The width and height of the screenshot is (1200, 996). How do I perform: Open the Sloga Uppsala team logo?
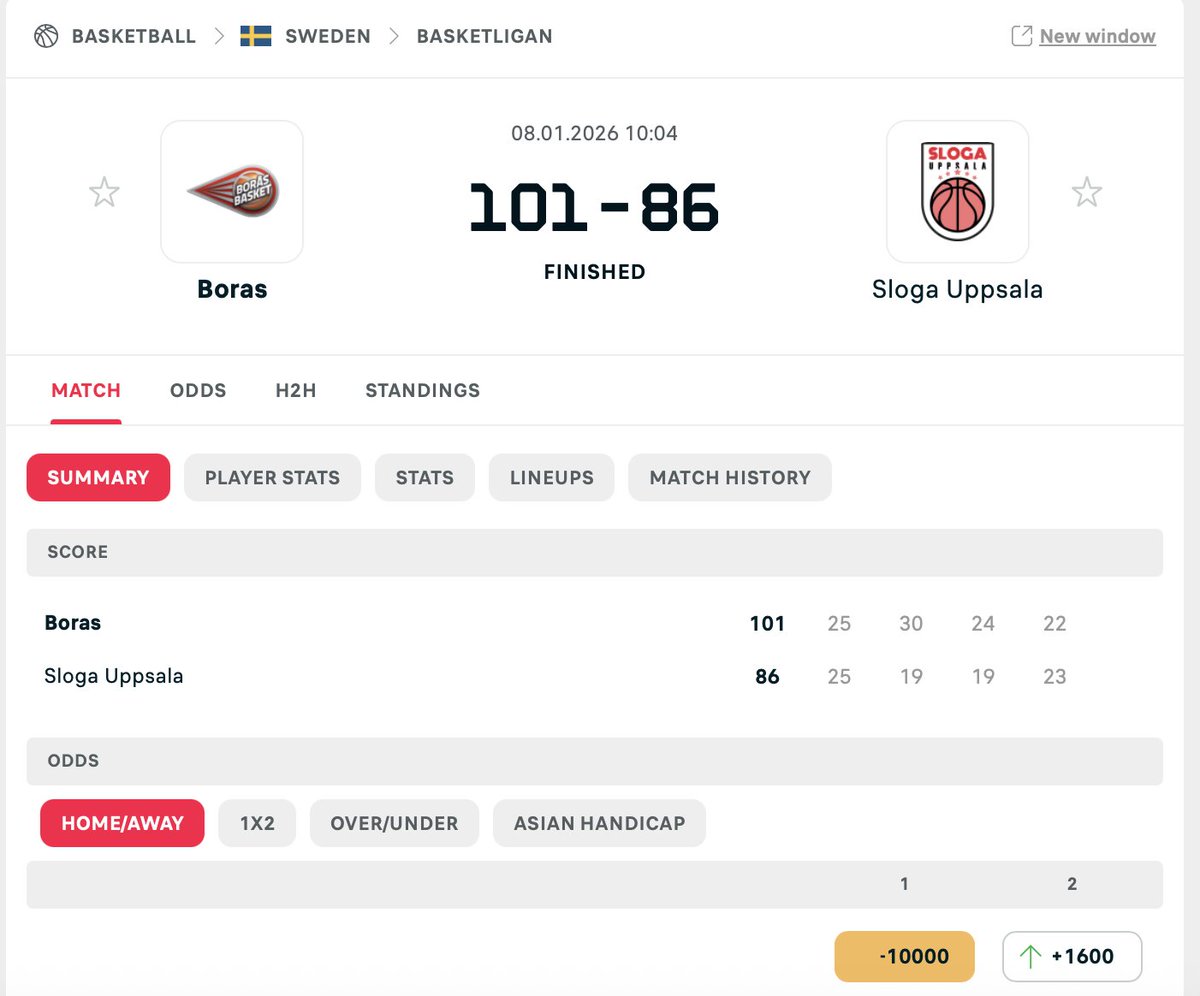point(958,192)
